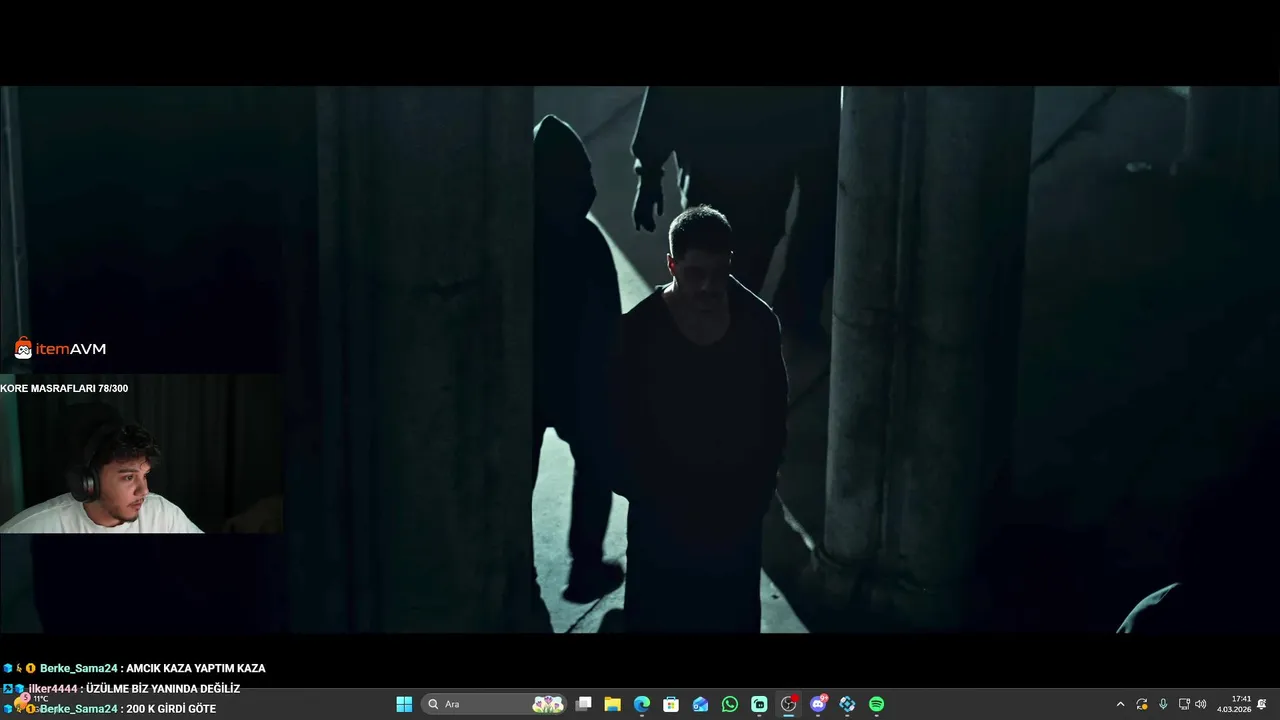Click the itemAVM sponsor logo
1280x720 pixels.
click(x=60, y=348)
